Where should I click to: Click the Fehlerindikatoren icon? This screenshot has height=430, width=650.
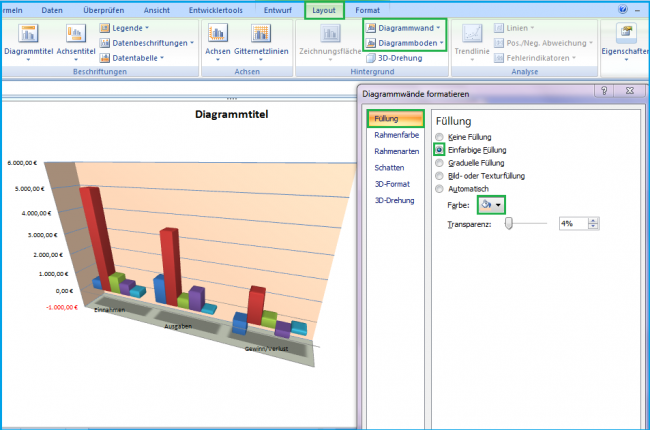499,58
